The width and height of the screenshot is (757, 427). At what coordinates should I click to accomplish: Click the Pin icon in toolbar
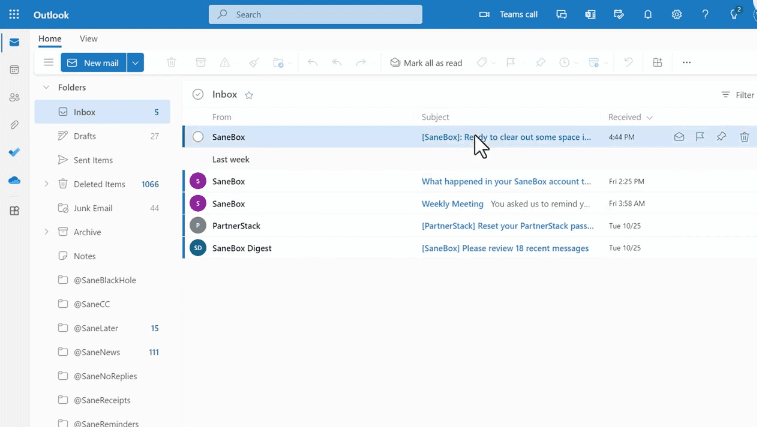(540, 62)
